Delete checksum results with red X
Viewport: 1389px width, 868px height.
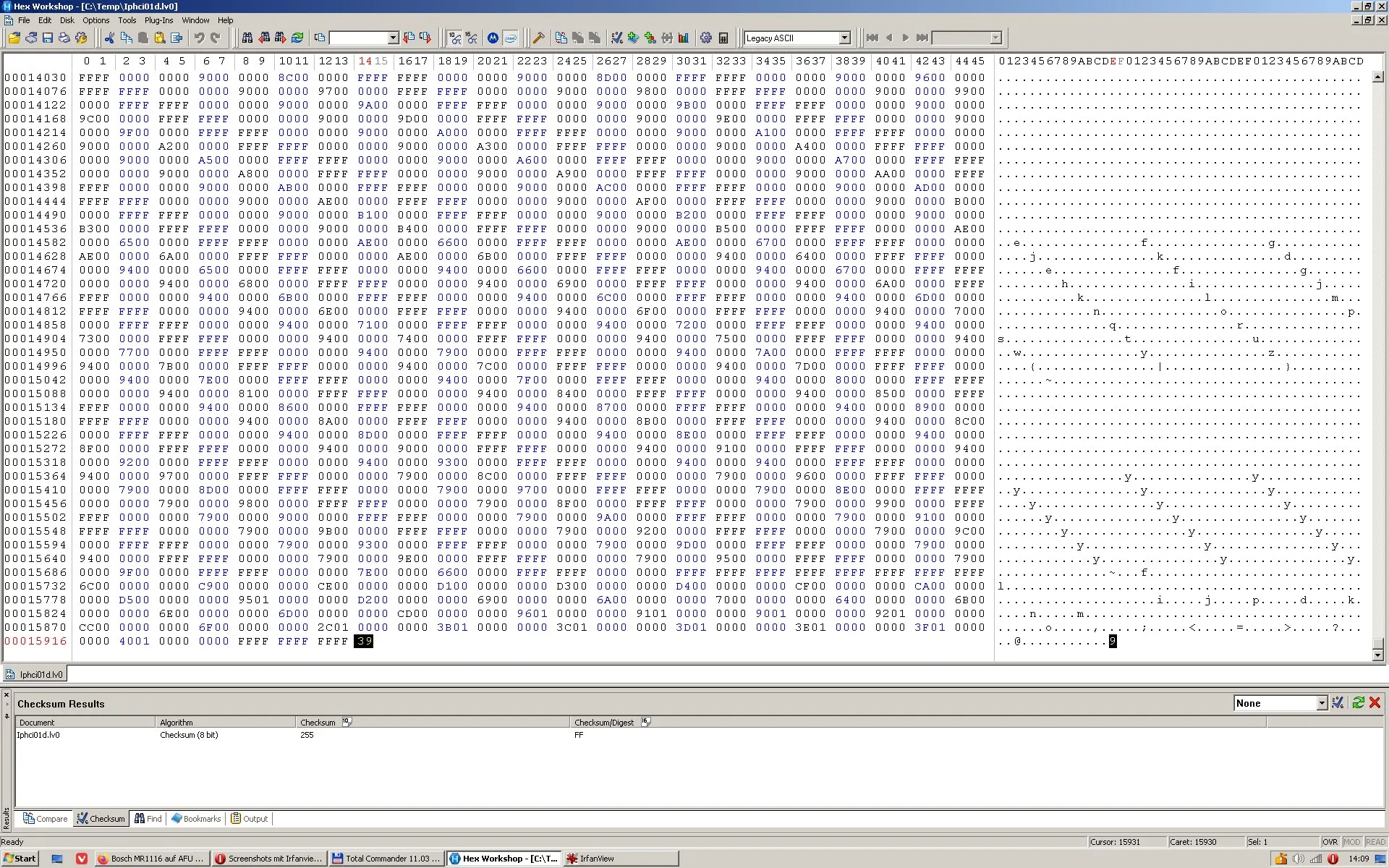(x=1375, y=702)
